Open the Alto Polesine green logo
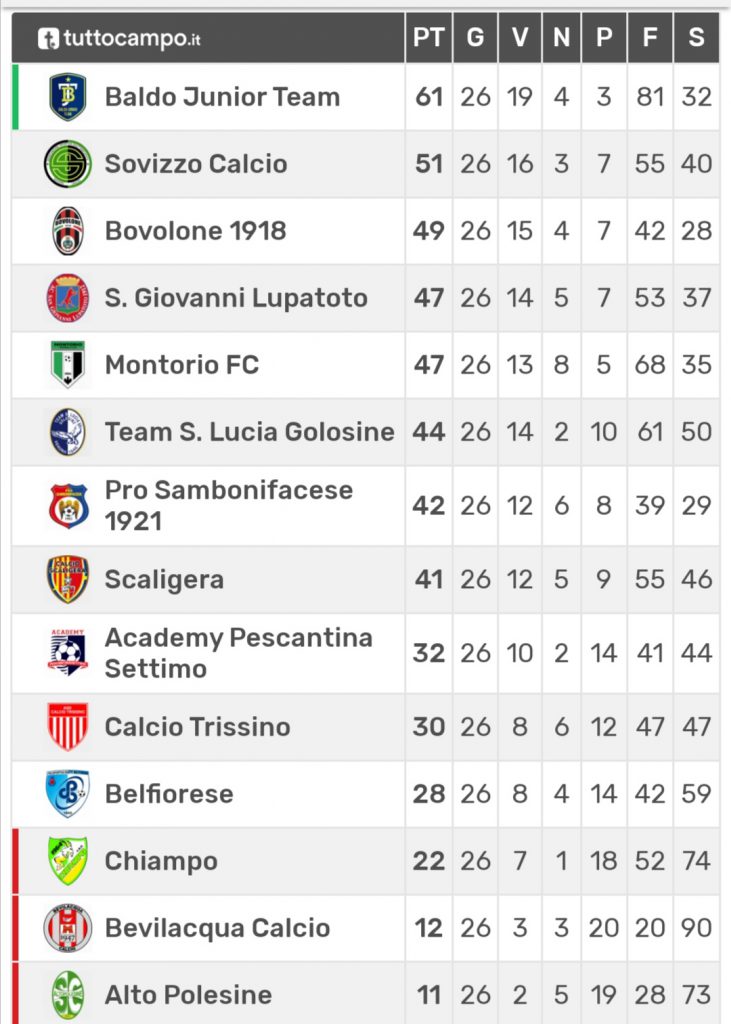 coord(68,995)
